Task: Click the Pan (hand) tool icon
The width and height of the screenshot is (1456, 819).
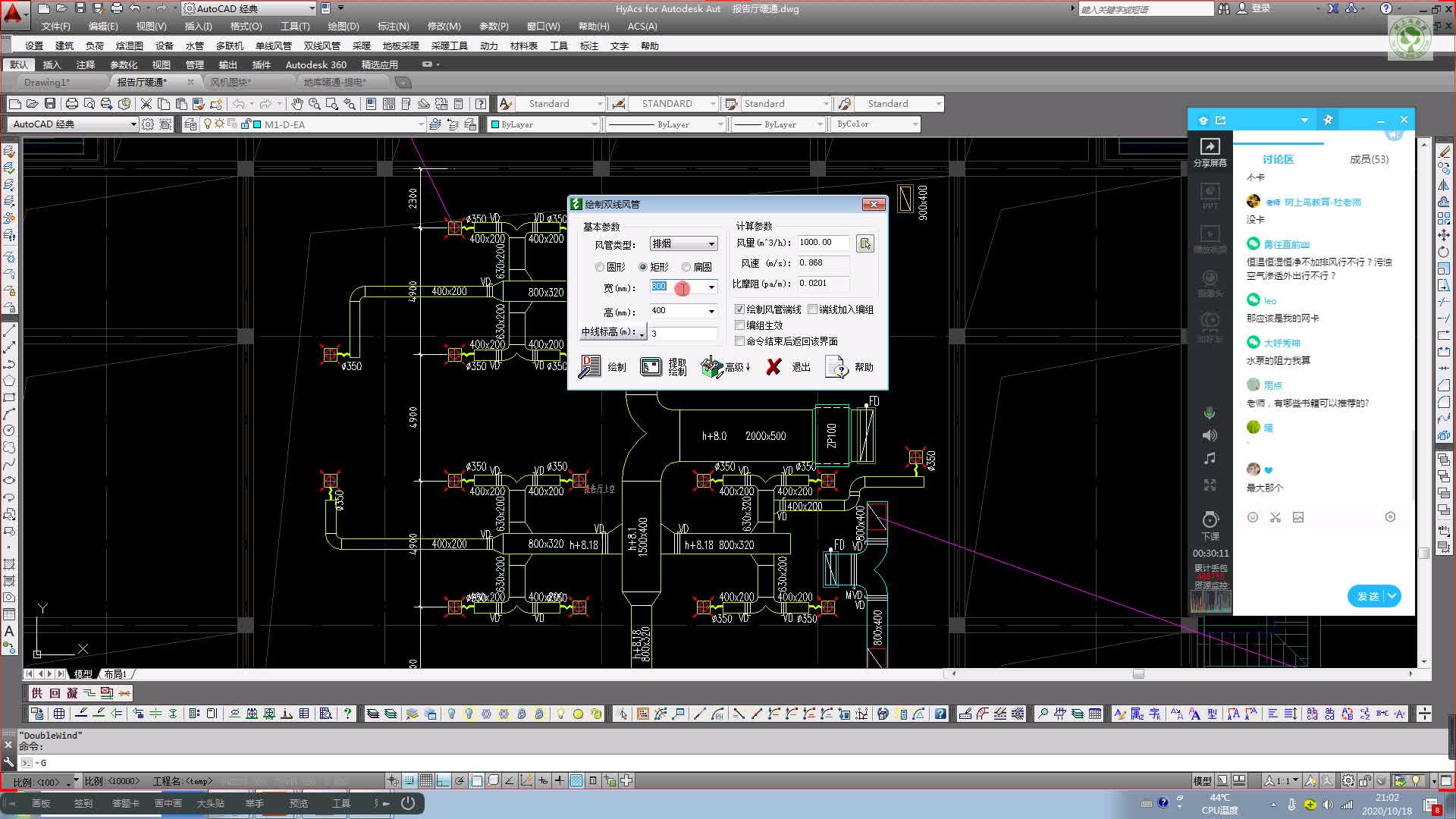Action: click(297, 104)
